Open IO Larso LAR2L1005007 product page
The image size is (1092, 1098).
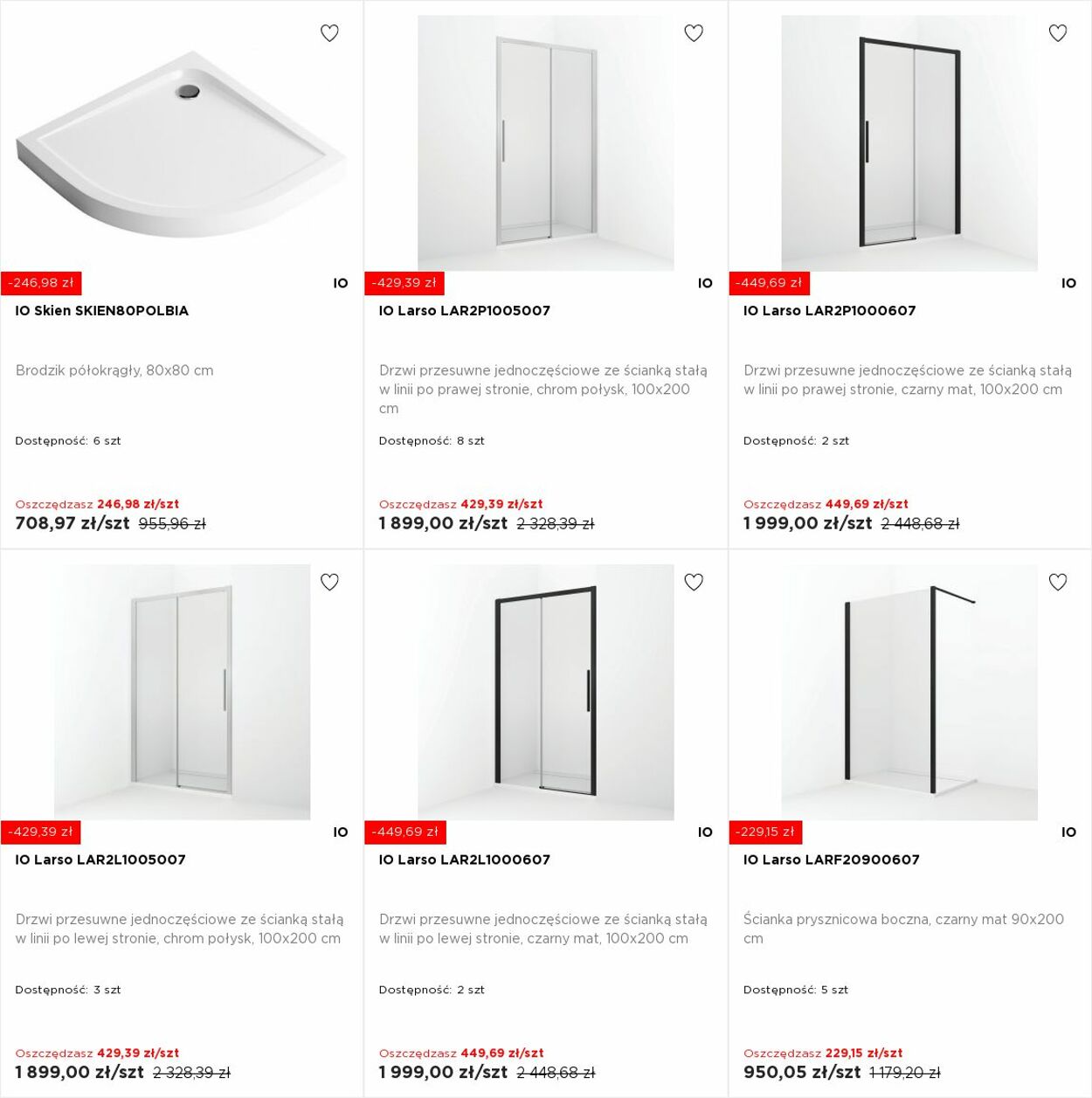click(100, 860)
